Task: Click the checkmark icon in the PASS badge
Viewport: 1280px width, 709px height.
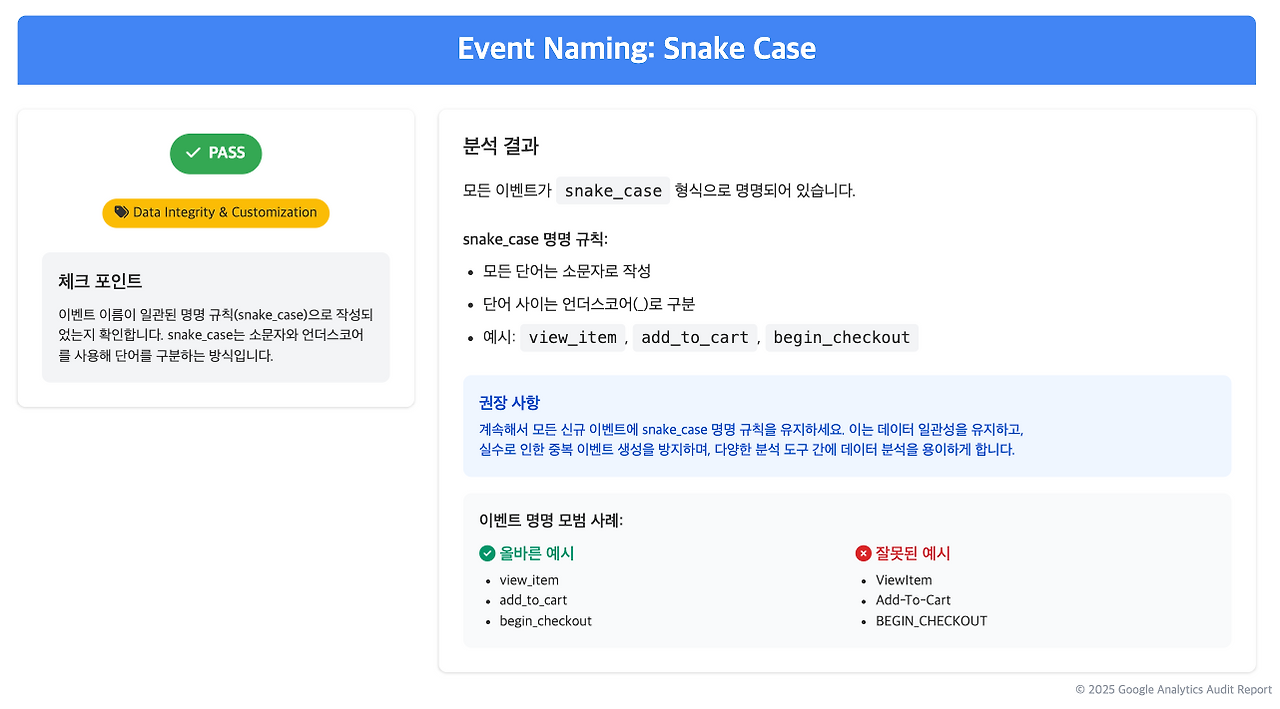Action: (x=194, y=153)
